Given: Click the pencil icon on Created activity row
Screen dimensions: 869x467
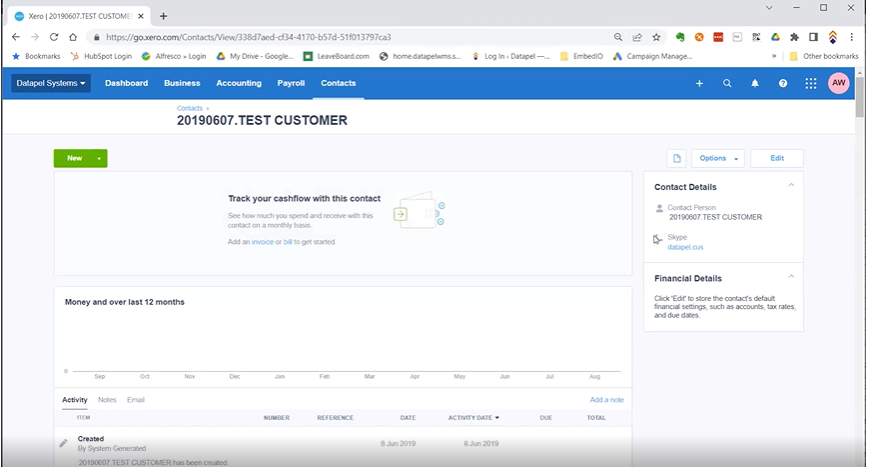Looking at the screenshot, I should click(x=63, y=443).
